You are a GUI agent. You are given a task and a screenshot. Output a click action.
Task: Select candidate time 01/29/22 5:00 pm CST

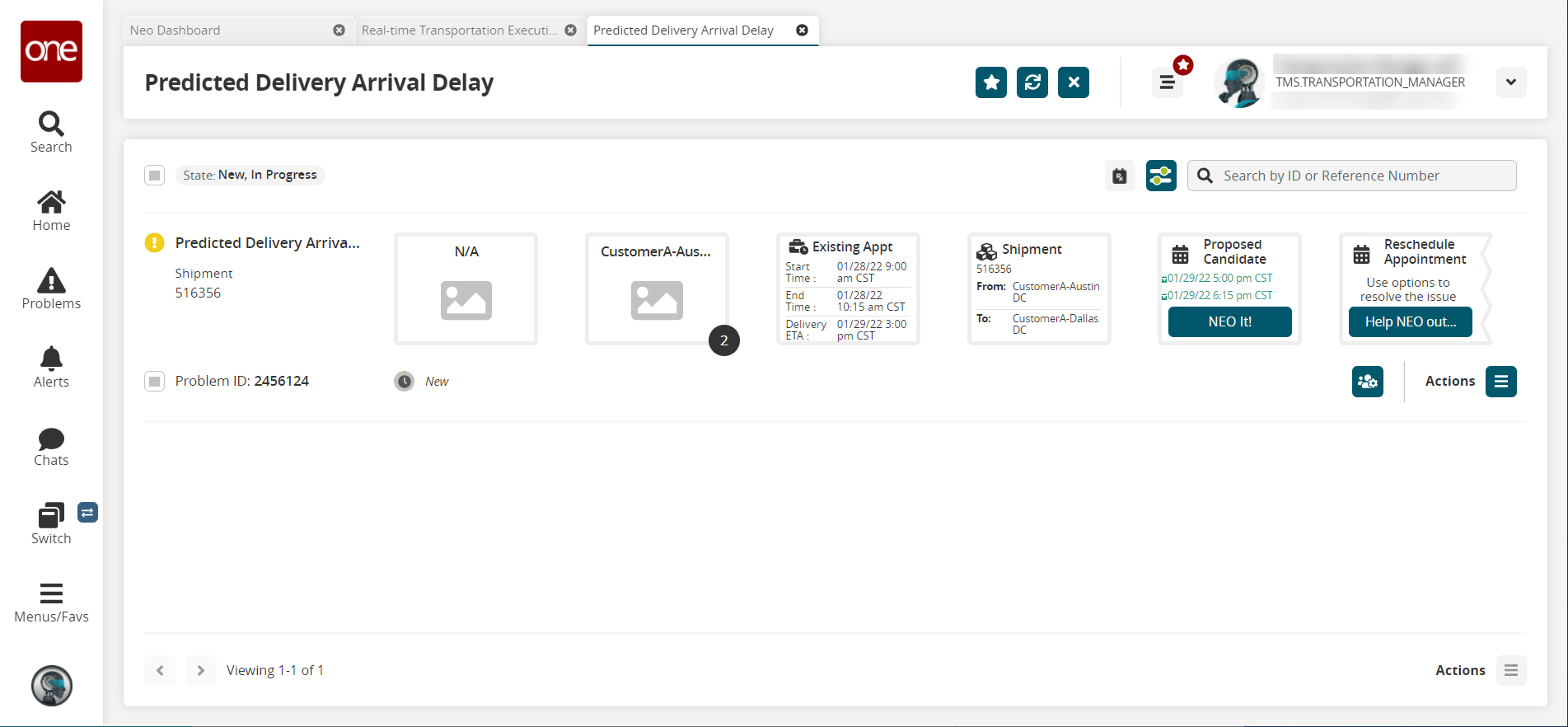(1219, 279)
